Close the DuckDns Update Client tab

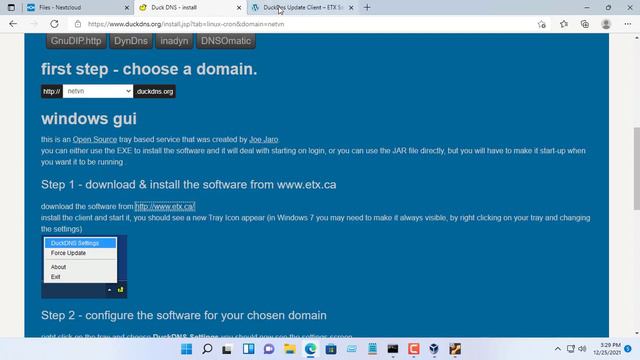pyautogui.click(x=351, y=7)
